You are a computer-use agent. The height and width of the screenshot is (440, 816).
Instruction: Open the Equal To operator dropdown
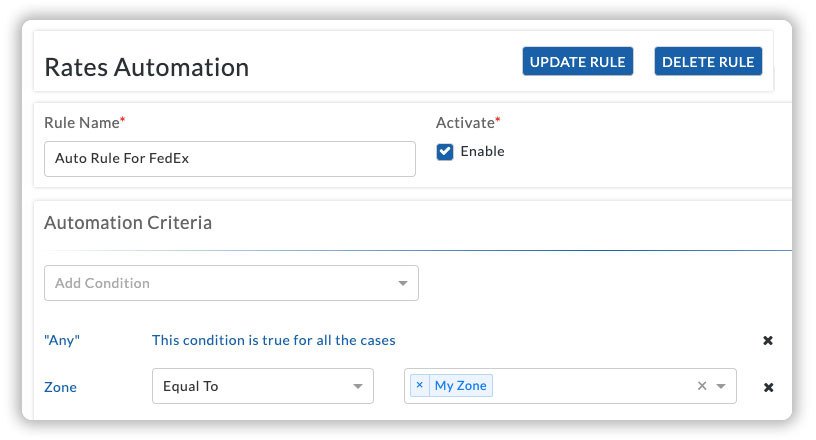263,386
